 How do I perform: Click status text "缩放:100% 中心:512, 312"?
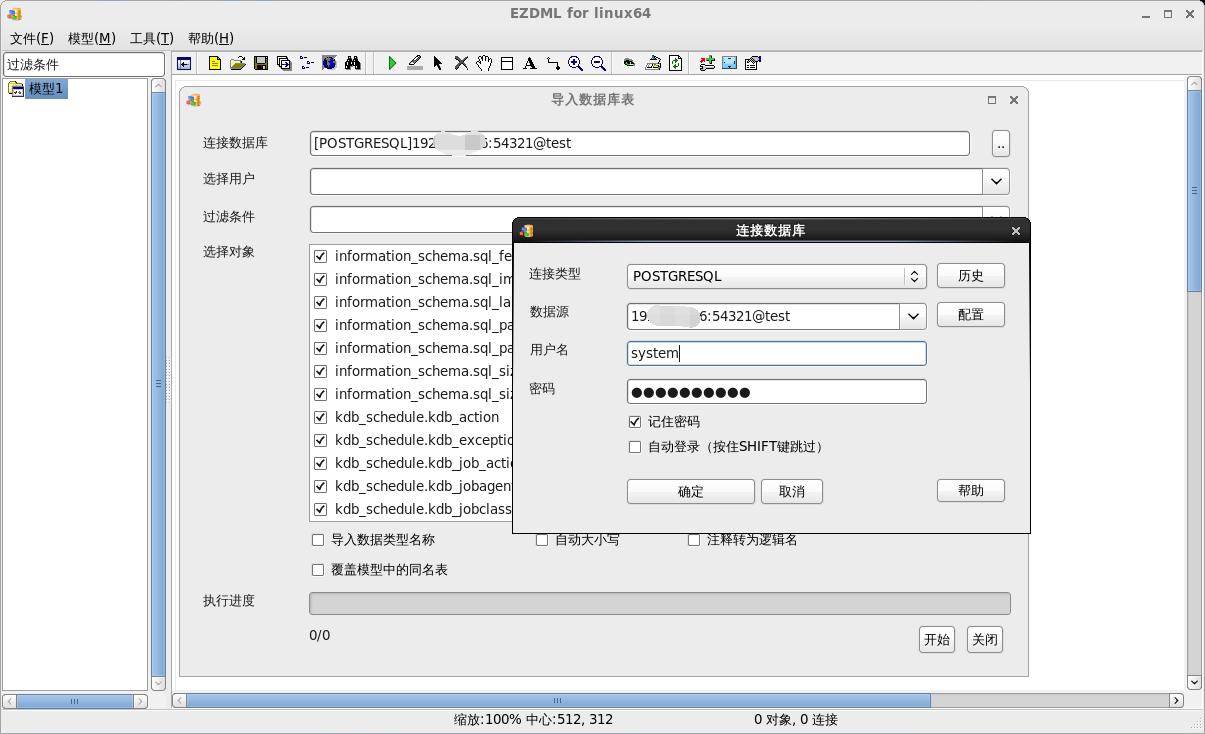533,720
